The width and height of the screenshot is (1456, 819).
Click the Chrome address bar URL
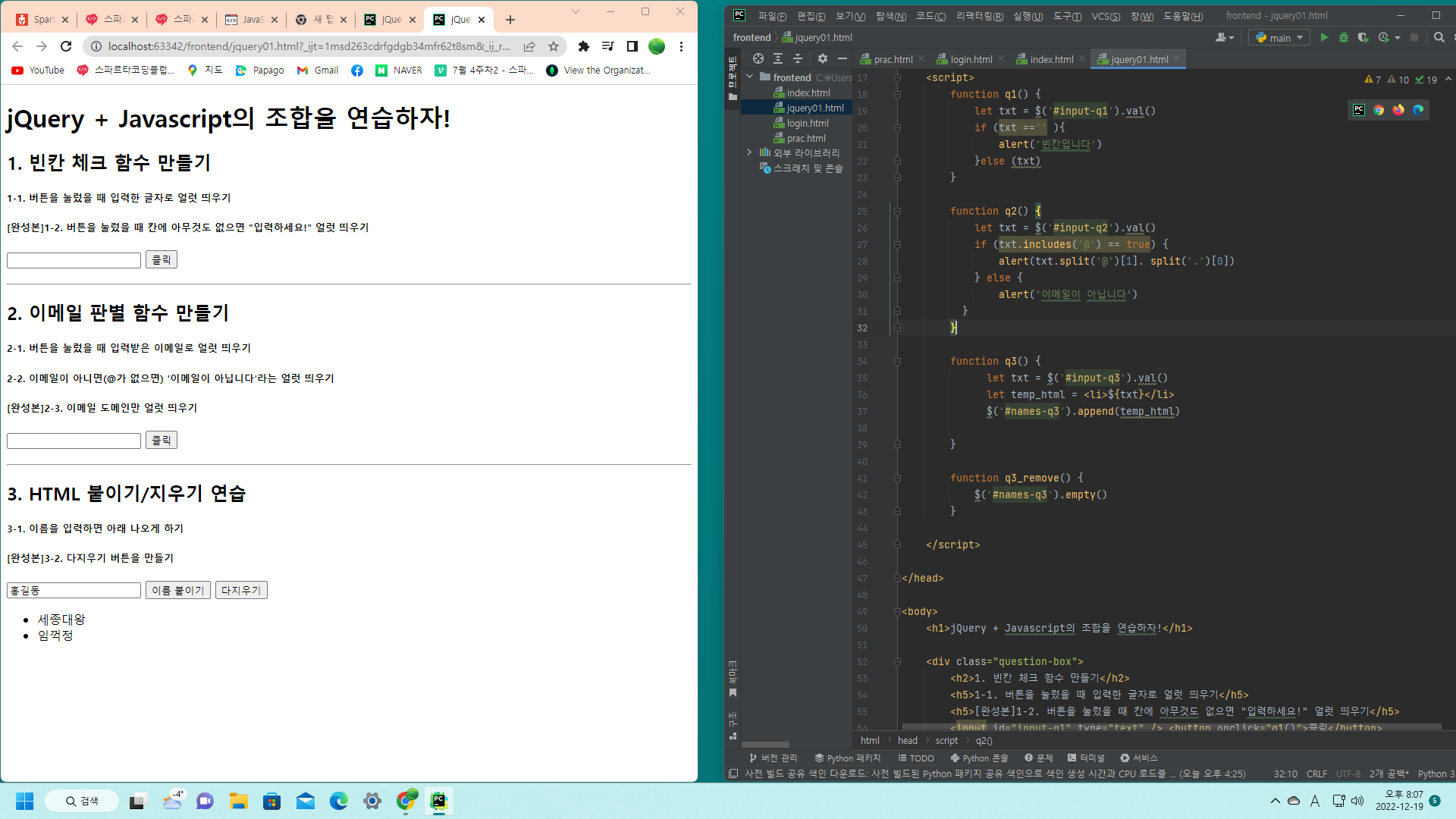(309, 46)
